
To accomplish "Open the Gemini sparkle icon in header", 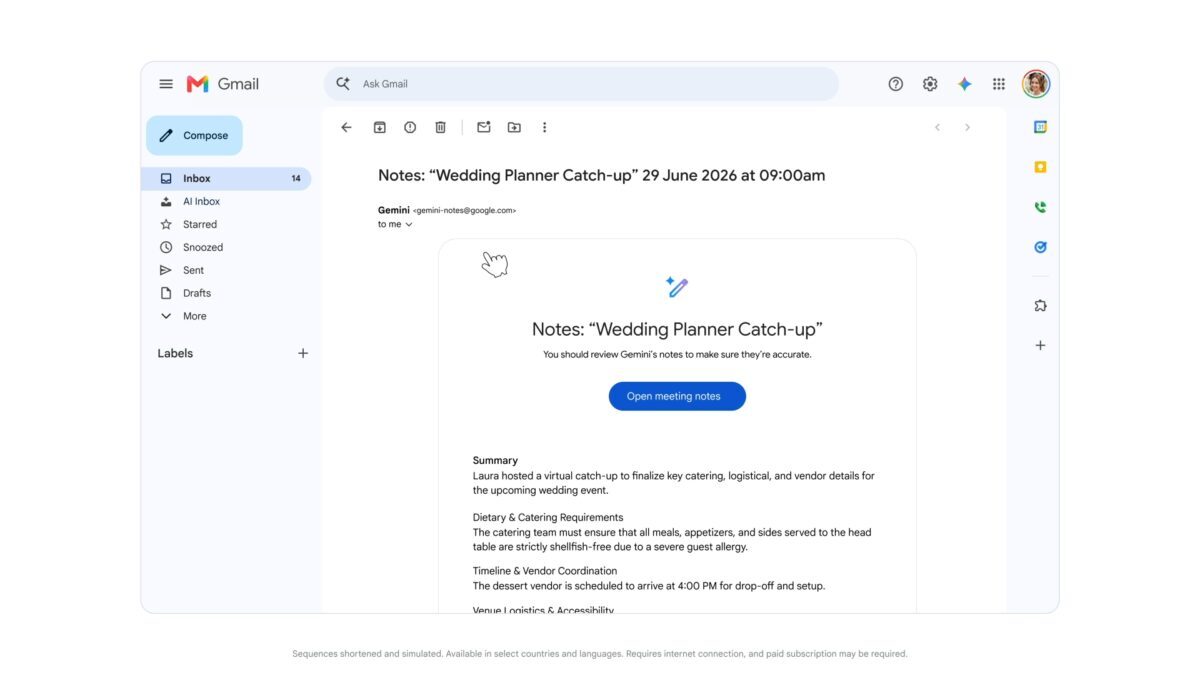I will (x=964, y=84).
